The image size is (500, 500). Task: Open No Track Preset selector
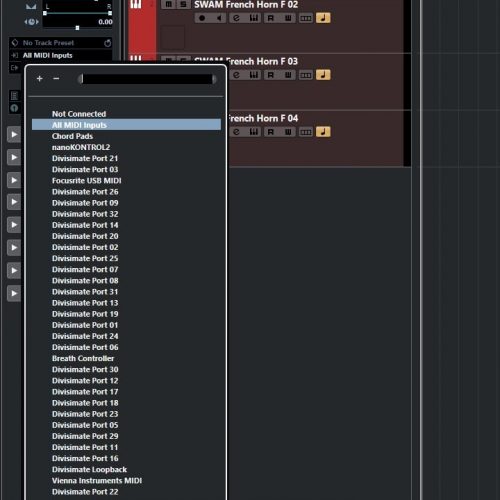pos(61,43)
